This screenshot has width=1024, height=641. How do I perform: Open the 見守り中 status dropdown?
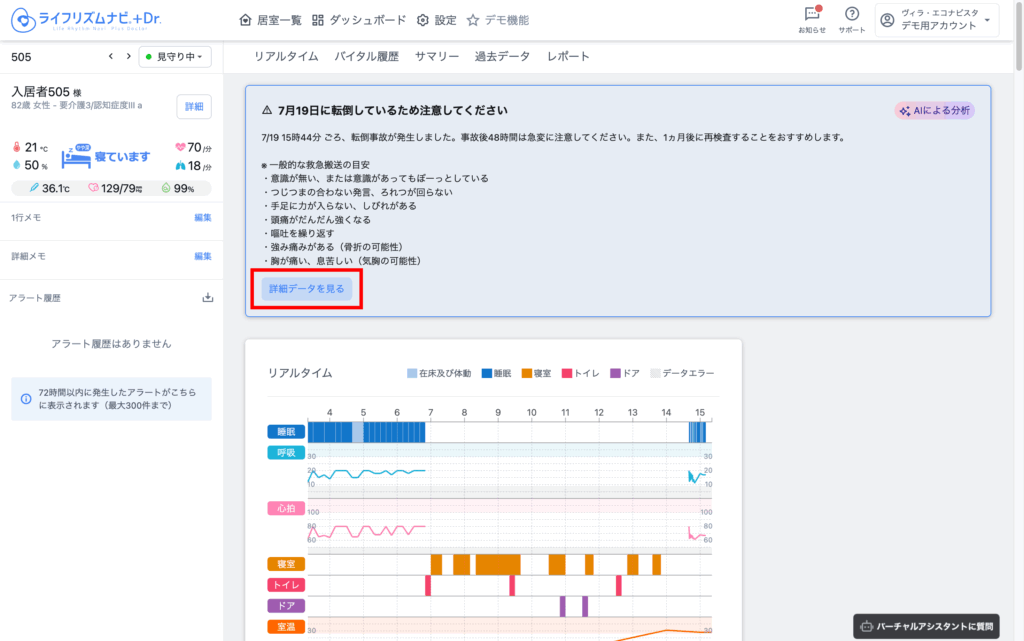[174, 57]
